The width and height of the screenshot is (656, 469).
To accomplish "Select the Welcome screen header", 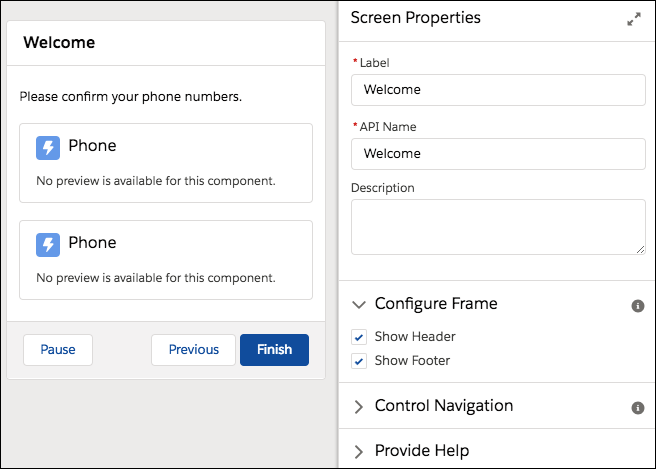I will [x=166, y=43].
